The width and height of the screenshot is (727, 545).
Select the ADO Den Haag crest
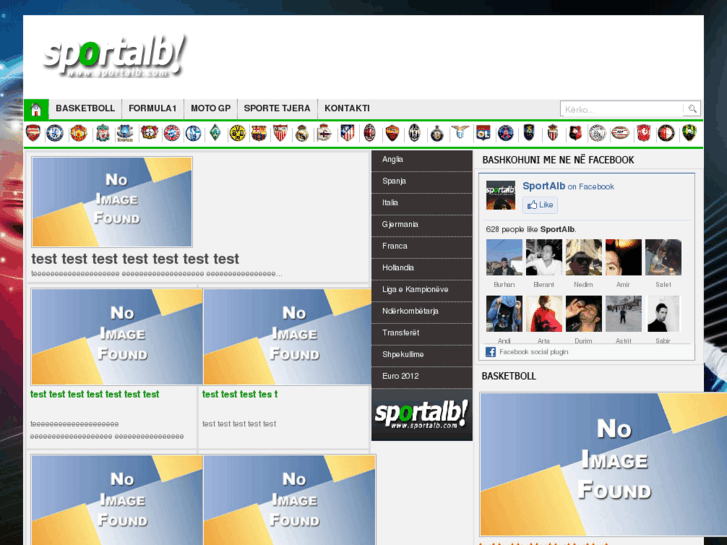pyautogui.click(x=689, y=133)
